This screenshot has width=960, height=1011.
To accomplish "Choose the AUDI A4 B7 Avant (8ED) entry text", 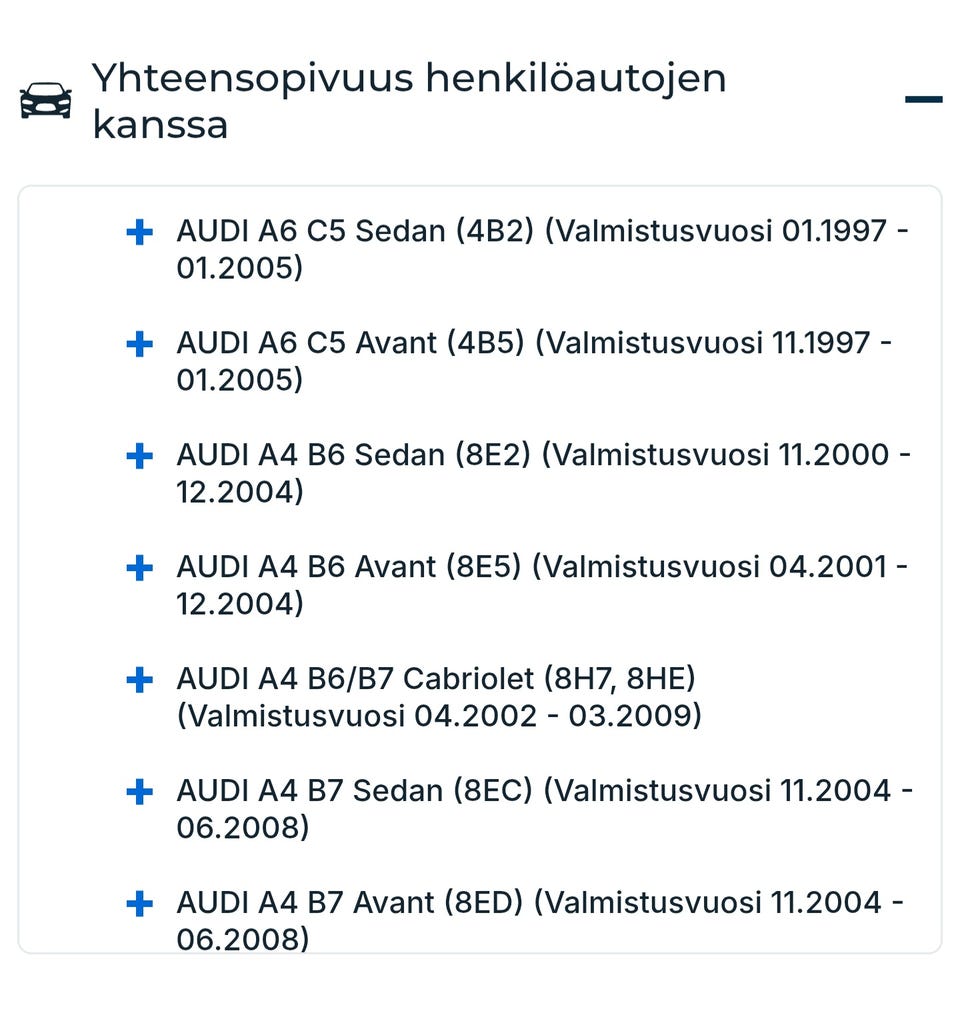I will point(540,904).
